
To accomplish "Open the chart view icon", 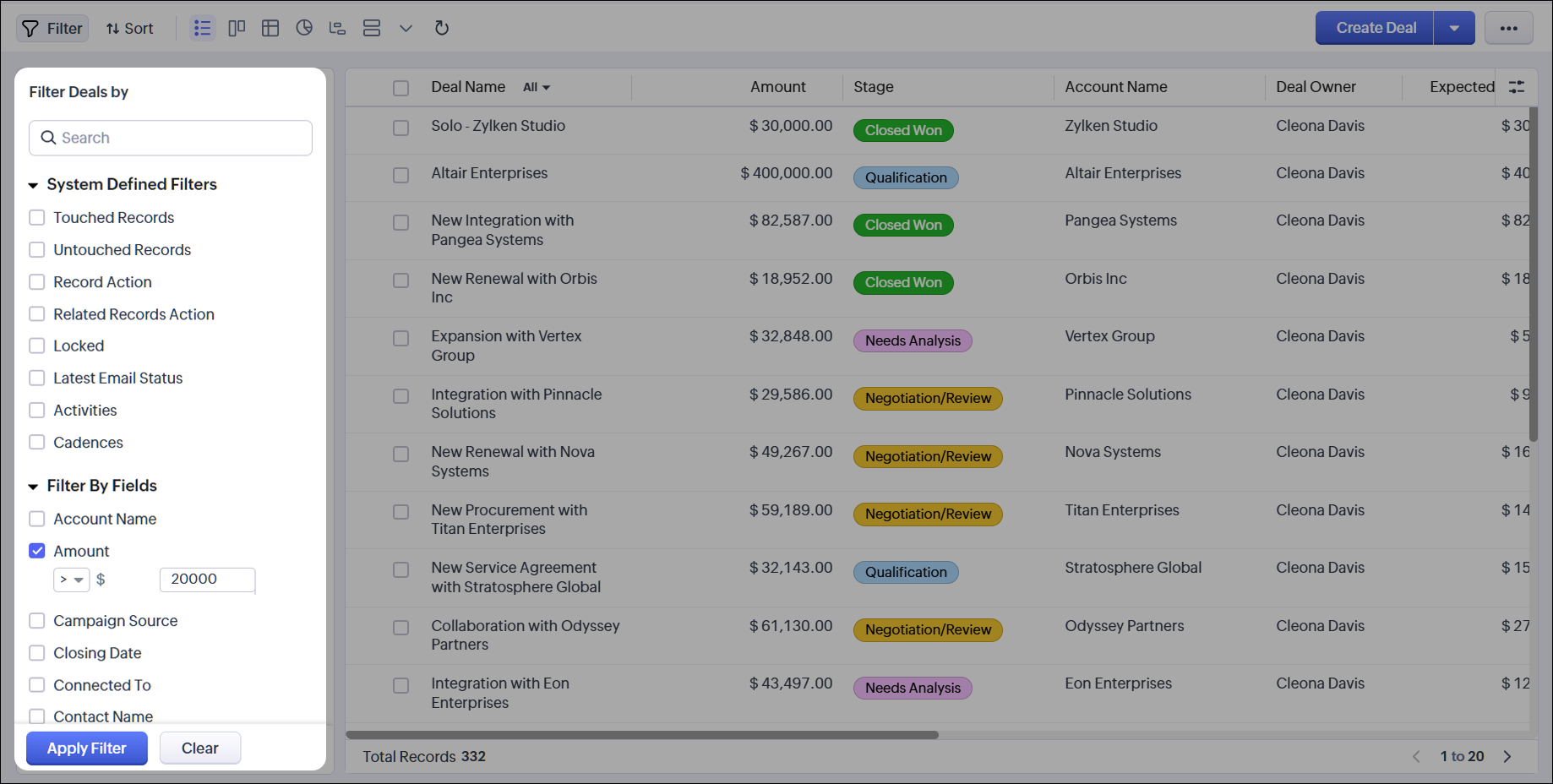I will tap(304, 28).
